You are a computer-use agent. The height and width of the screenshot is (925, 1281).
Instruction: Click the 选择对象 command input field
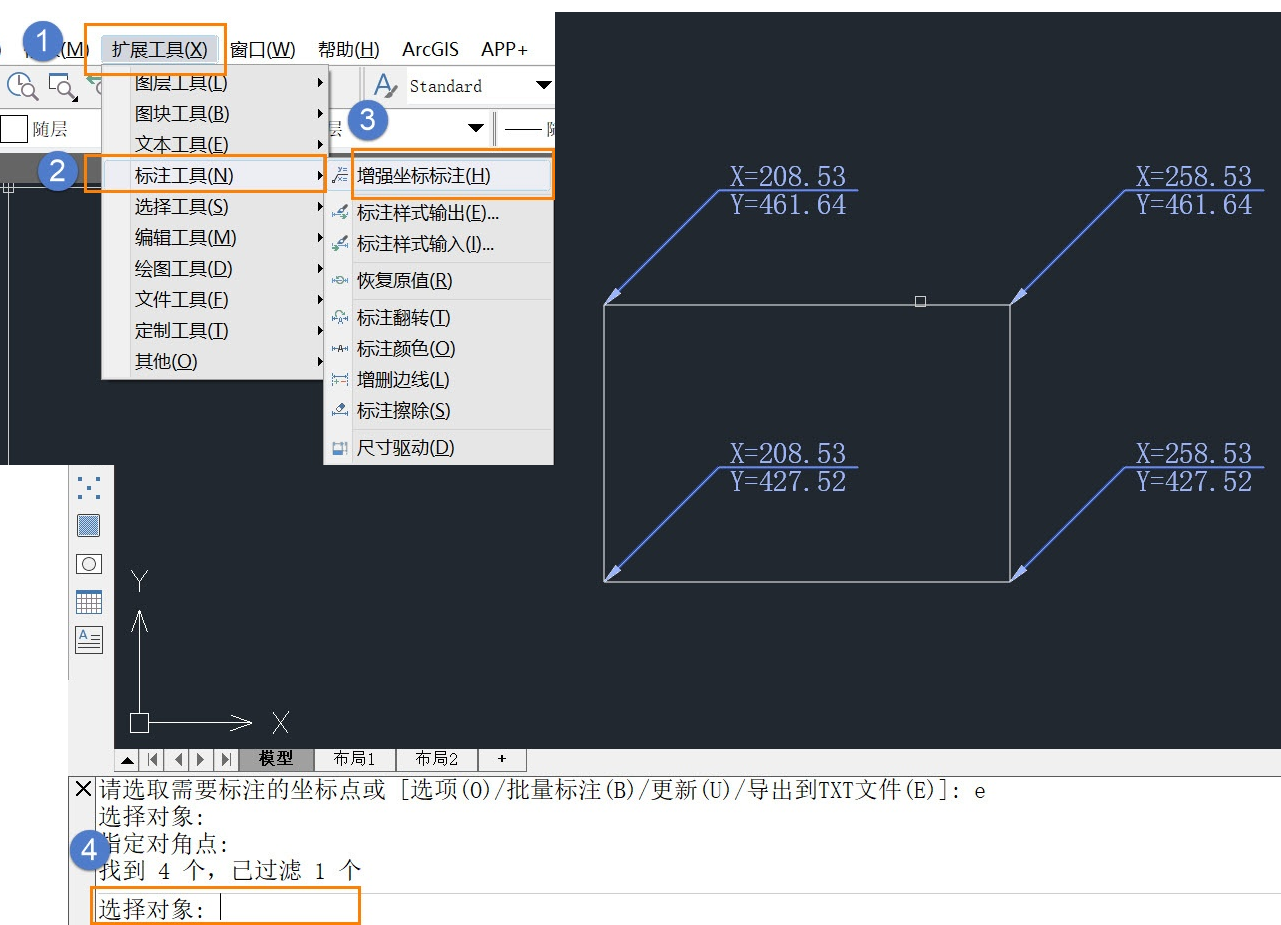[x=225, y=908]
